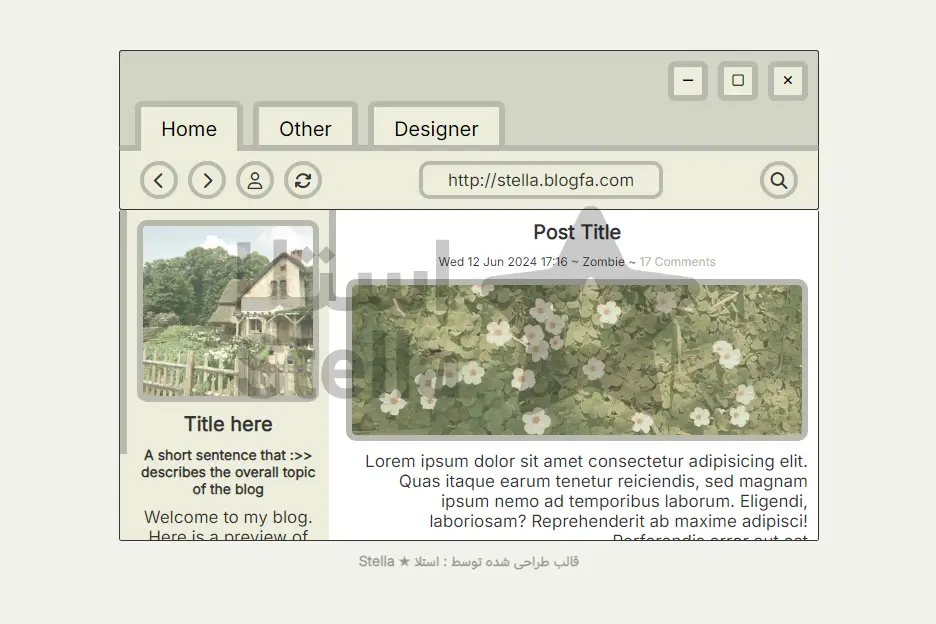This screenshot has height=624, width=936.
Task: Click the Post Title heading
Action: (577, 232)
